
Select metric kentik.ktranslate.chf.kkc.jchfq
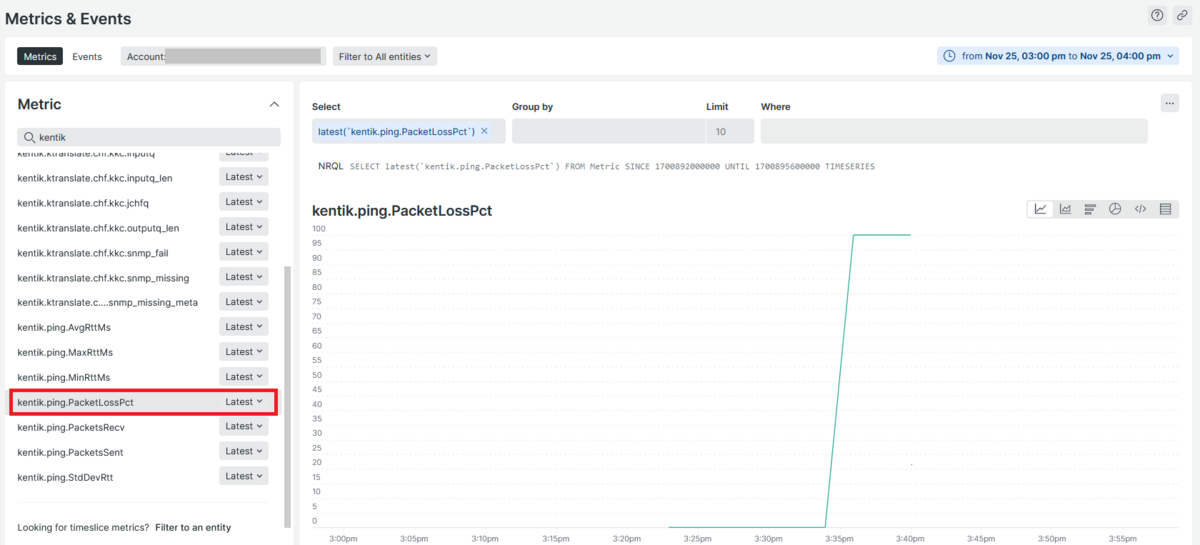(83, 203)
